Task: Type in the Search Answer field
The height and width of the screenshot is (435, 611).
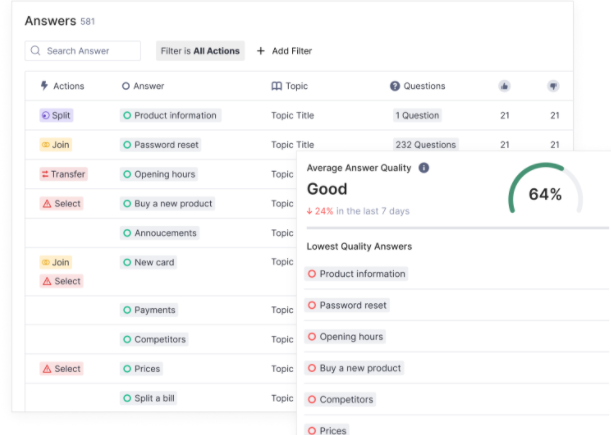Action: (x=90, y=51)
